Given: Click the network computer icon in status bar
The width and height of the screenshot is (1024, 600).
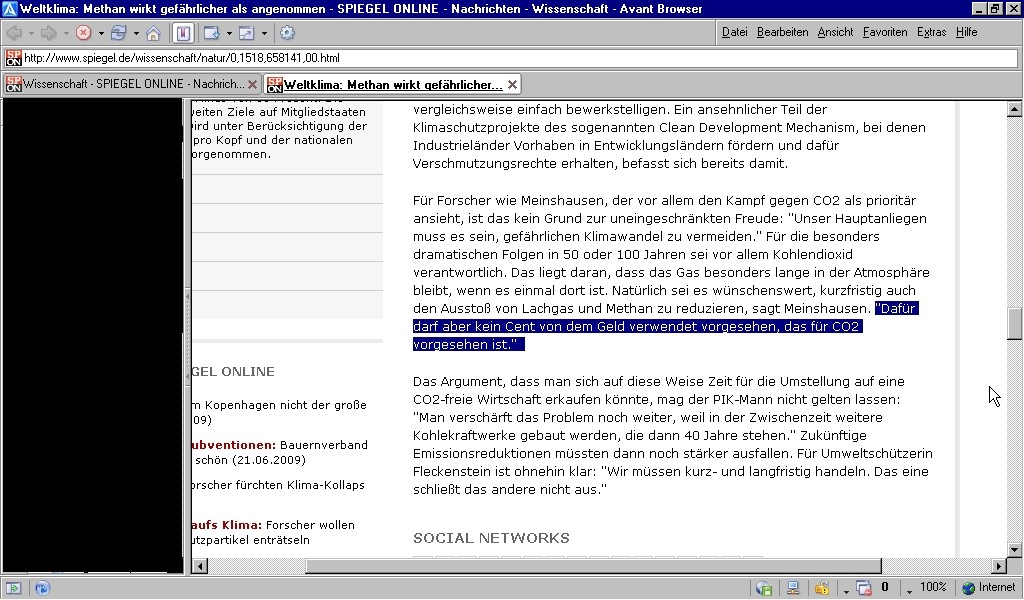Looking at the screenshot, I should [x=792, y=588].
